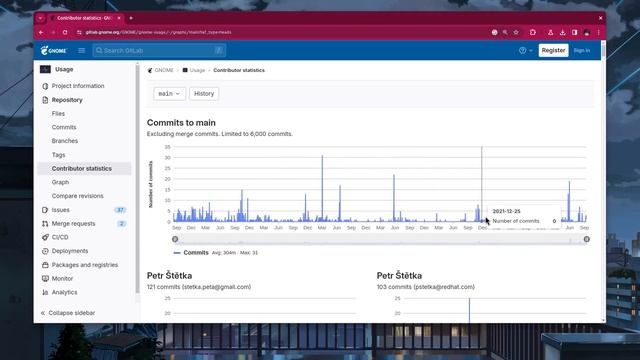Open the browser profile avatar
640x360 pixels.
(587, 32)
